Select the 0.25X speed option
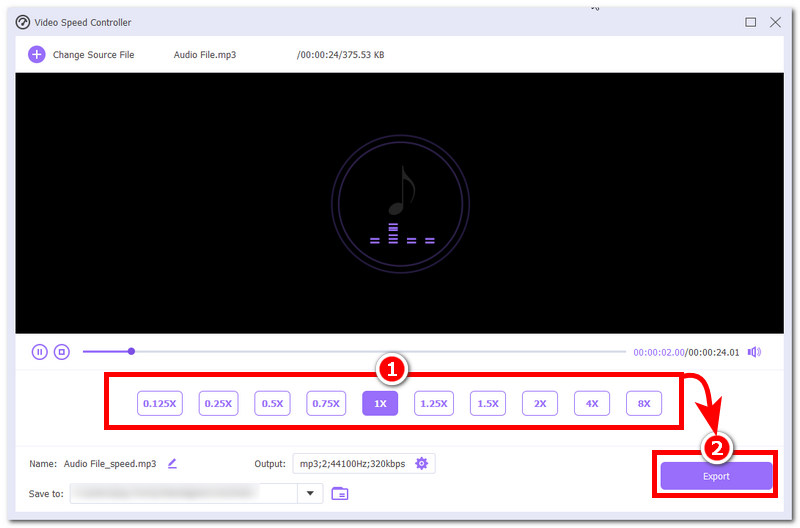This screenshot has width=800, height=528. [218, 404]
